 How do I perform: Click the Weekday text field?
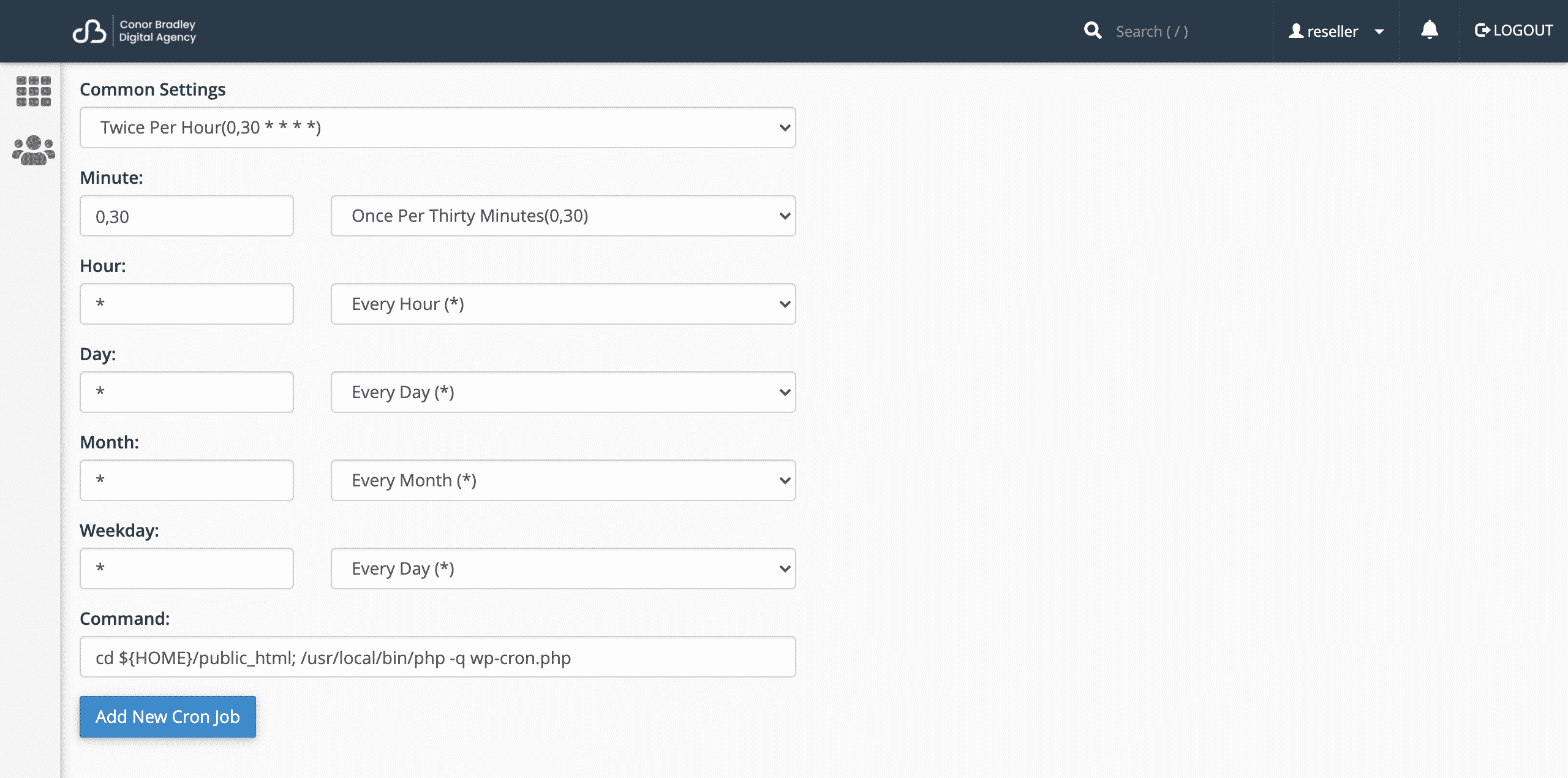[187, 568]
